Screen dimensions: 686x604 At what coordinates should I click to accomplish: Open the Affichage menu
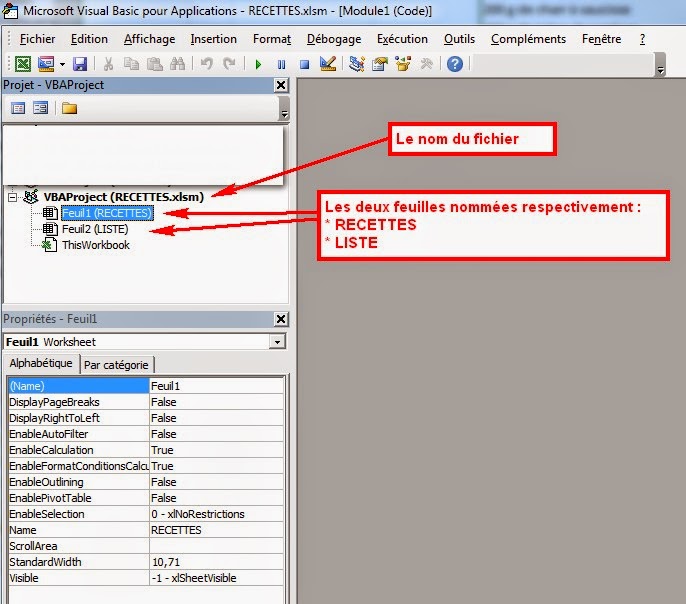(149, 39)
